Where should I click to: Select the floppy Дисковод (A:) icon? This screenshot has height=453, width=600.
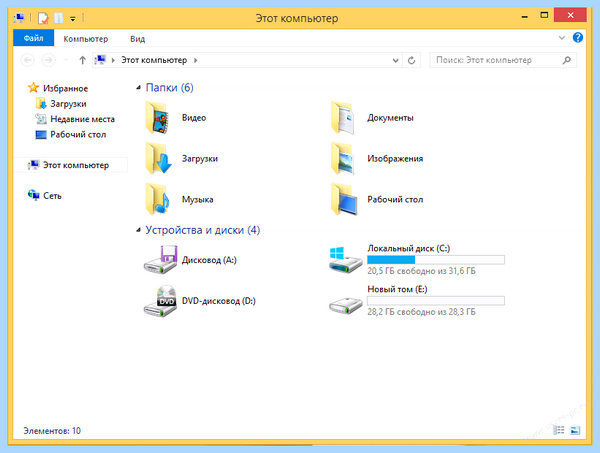coord(160,259)
